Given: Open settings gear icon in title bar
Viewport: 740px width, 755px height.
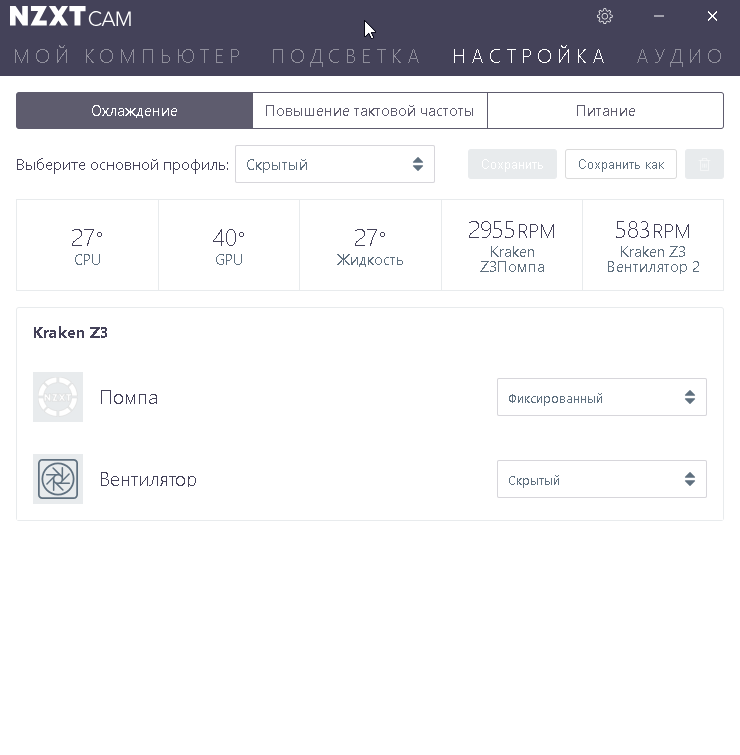Looking at the screenshot, I should coord(605,16).
